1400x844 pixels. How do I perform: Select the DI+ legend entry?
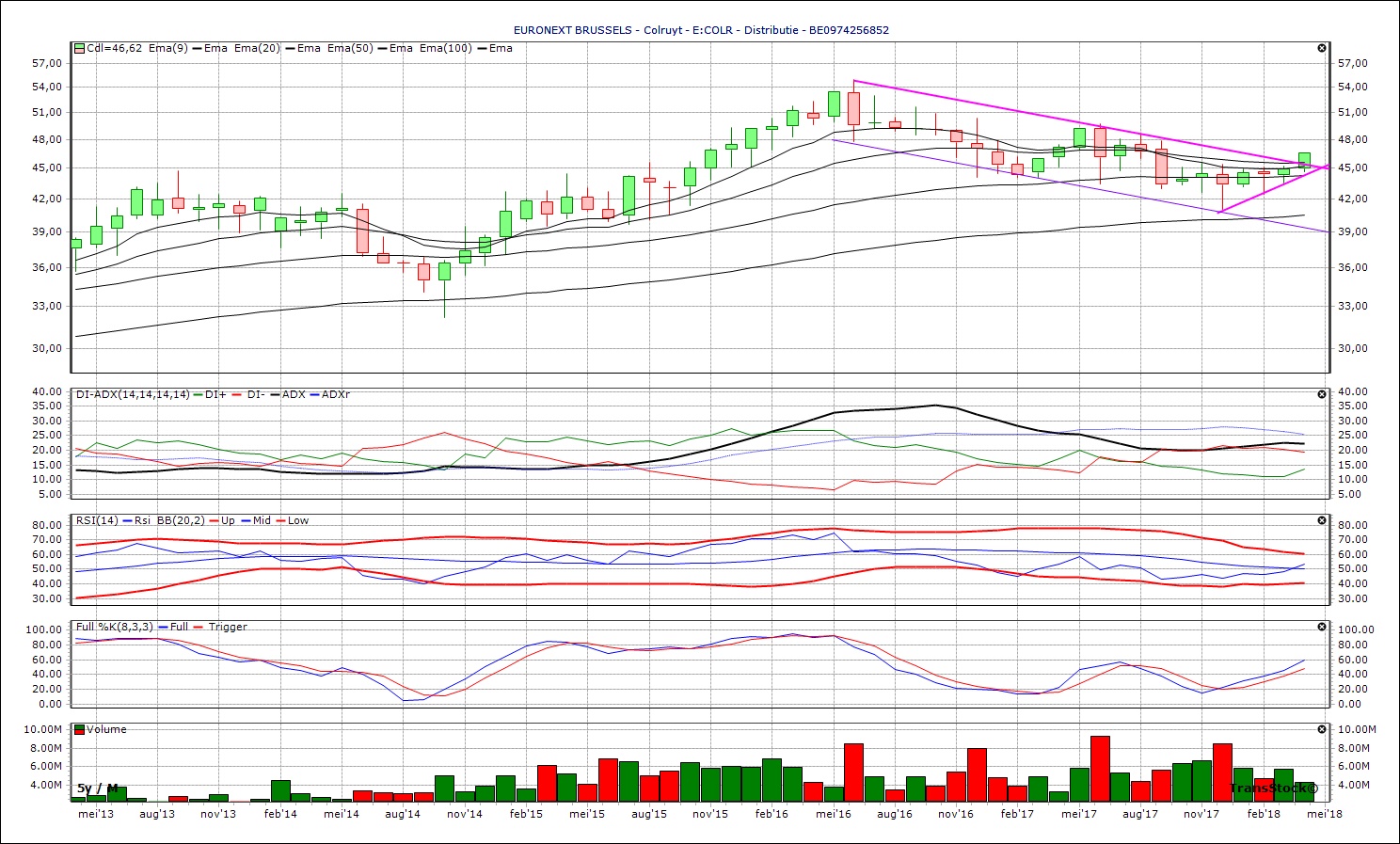pos(215,395)
